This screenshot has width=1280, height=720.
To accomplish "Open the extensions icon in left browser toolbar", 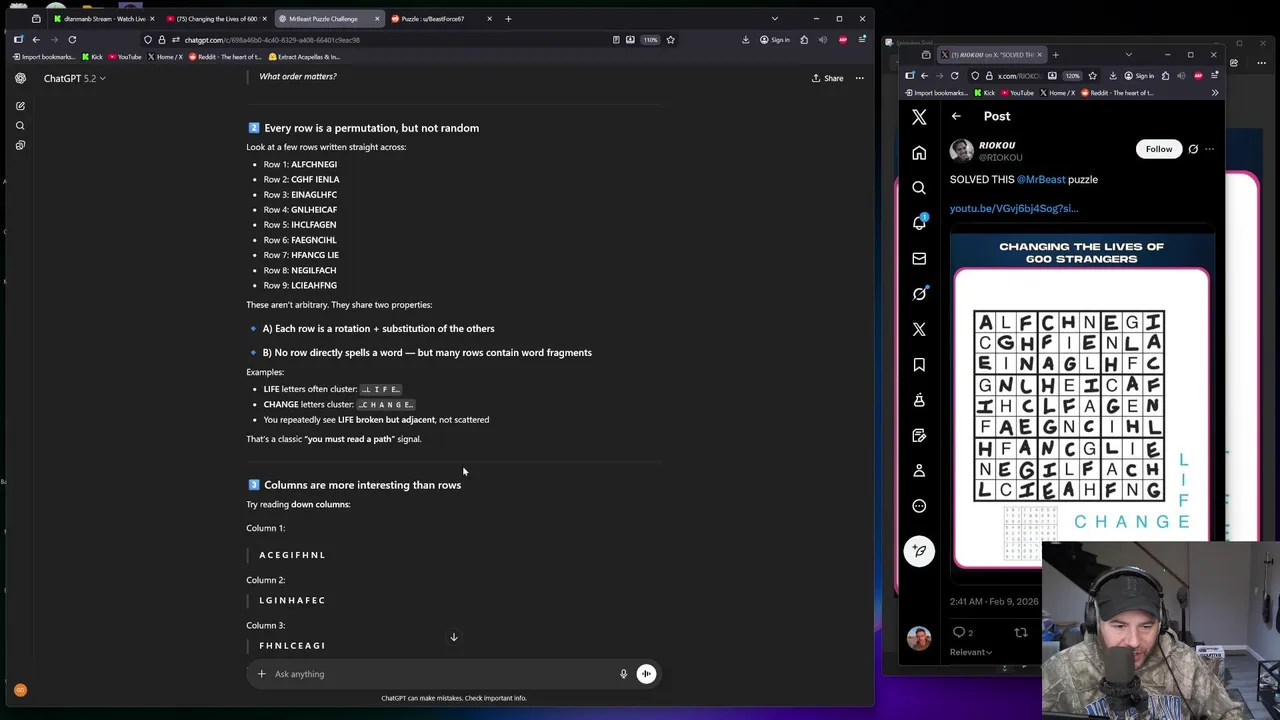I will pos(804,40).
